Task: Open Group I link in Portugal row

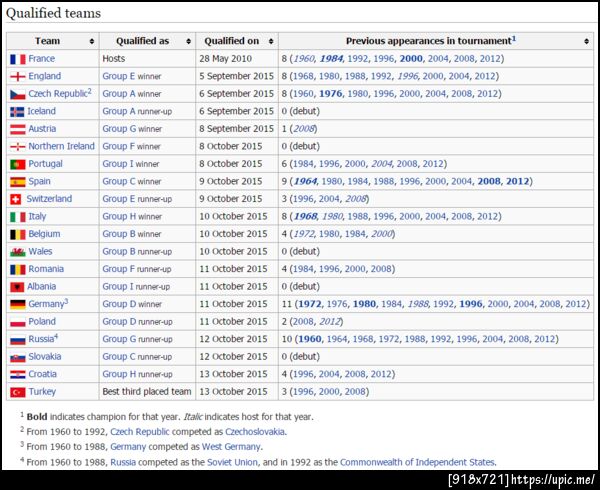Action: click(x=118, y=164)
